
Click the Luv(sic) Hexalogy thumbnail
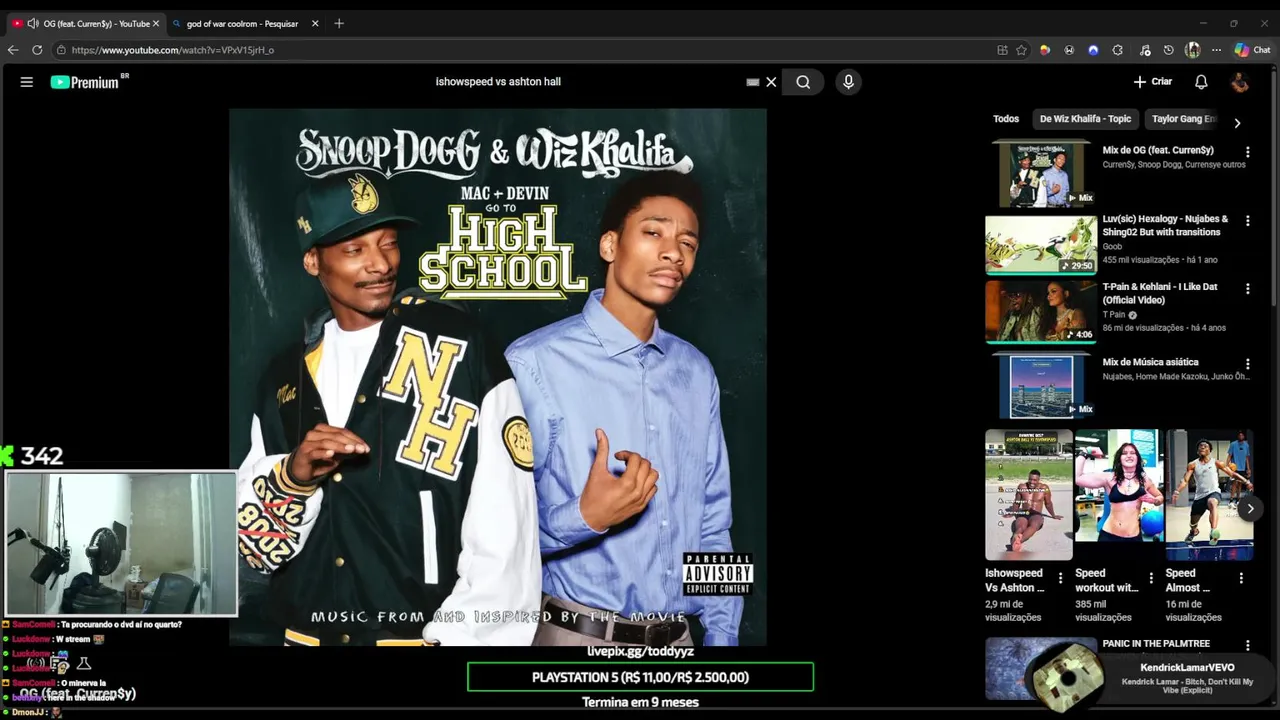(x=1041, y=243)
